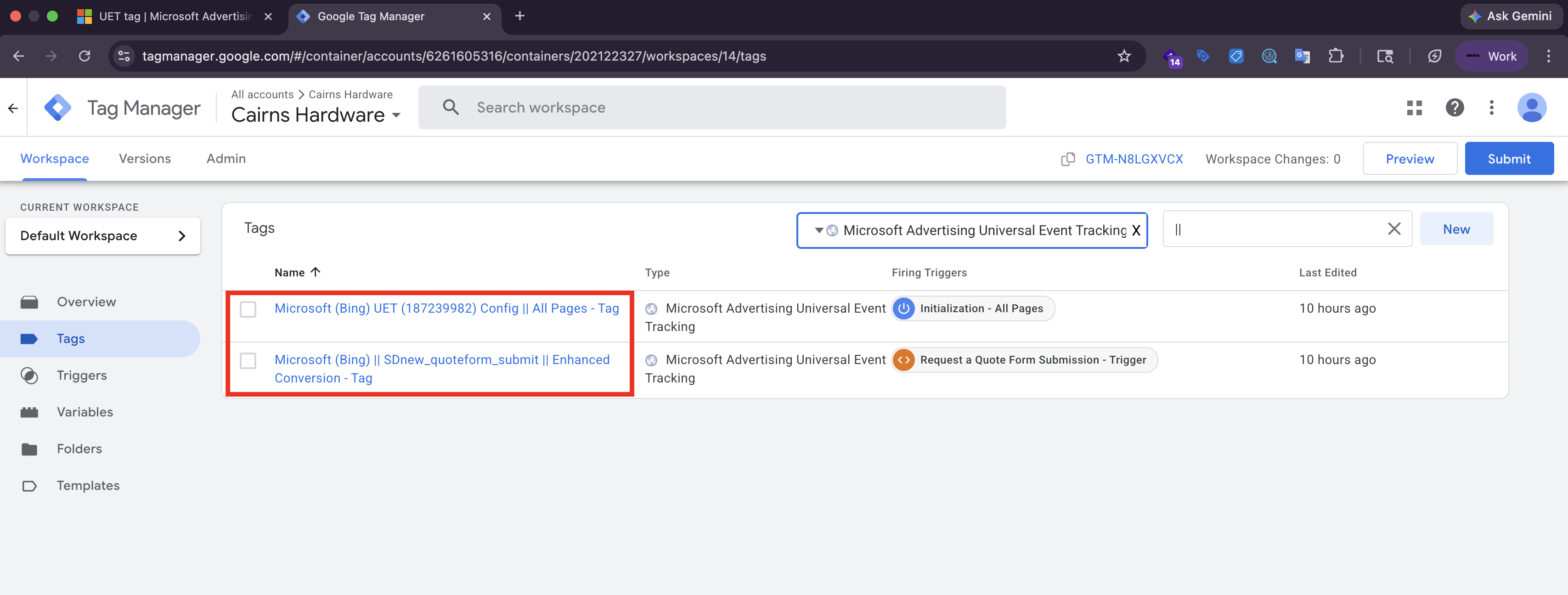This screenshot has height=595, width=1568.
Task: Open the Initialization - All Pages trigger chip
Action: click(973, 309)
